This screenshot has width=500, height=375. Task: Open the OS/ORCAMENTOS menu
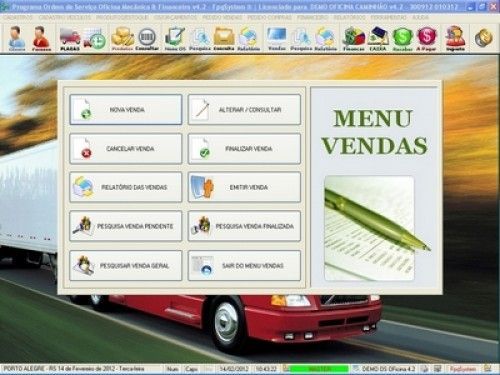coord(175,17)
